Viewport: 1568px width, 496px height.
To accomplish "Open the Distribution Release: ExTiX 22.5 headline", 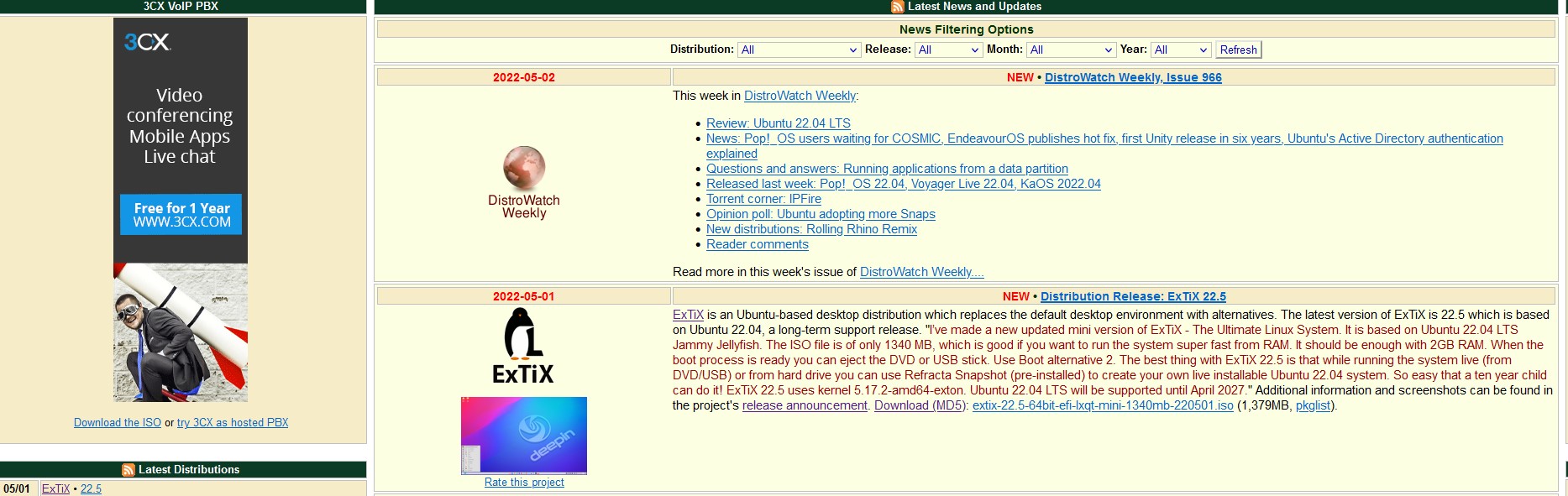I will point(1133,296).
